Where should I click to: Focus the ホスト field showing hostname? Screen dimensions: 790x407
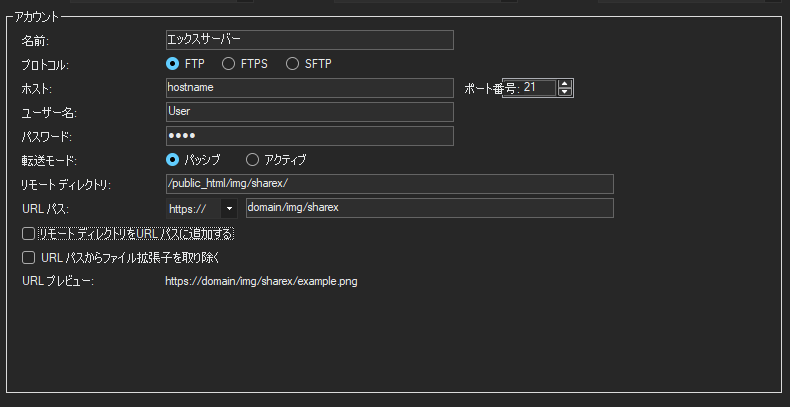click(x=309, y=88)
